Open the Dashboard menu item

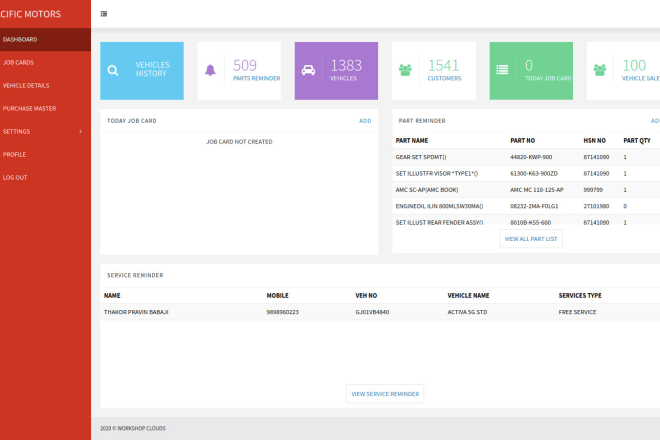click(x=45, y=40)
